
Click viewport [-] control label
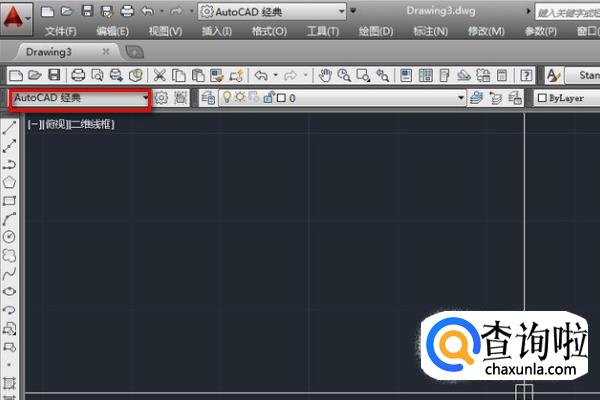(34, 124)
